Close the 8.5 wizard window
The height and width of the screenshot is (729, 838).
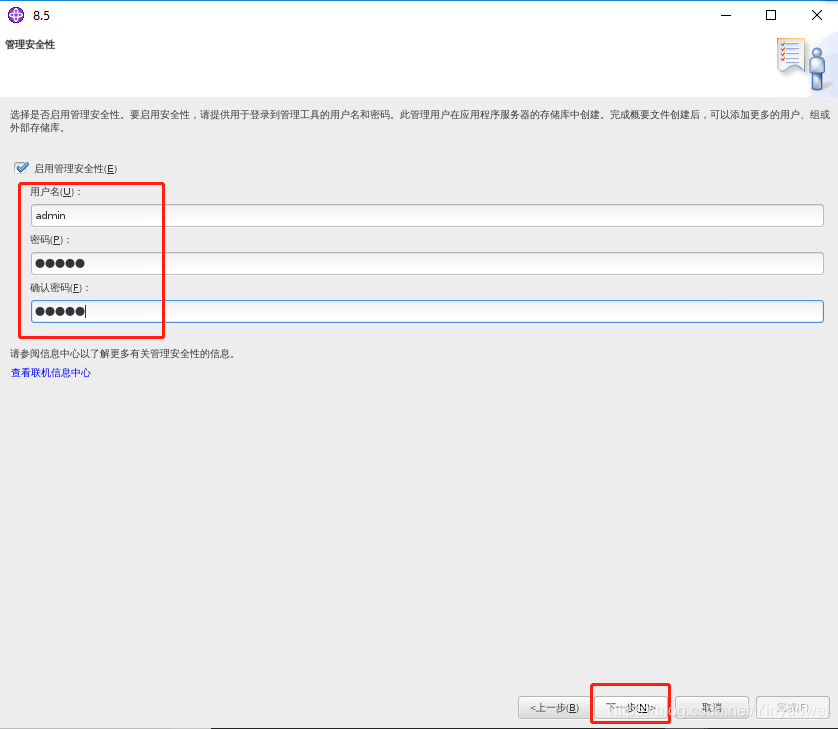click(x=817, y=15)
